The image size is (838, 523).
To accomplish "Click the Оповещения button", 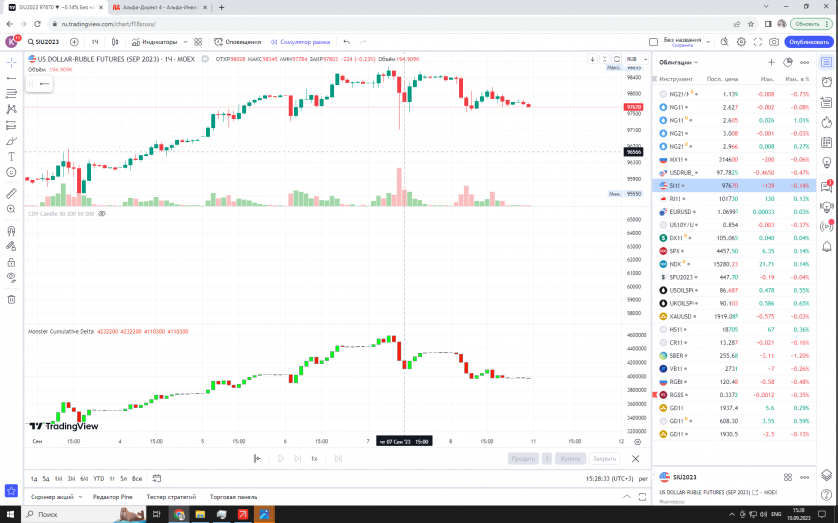I will (240, 42).
